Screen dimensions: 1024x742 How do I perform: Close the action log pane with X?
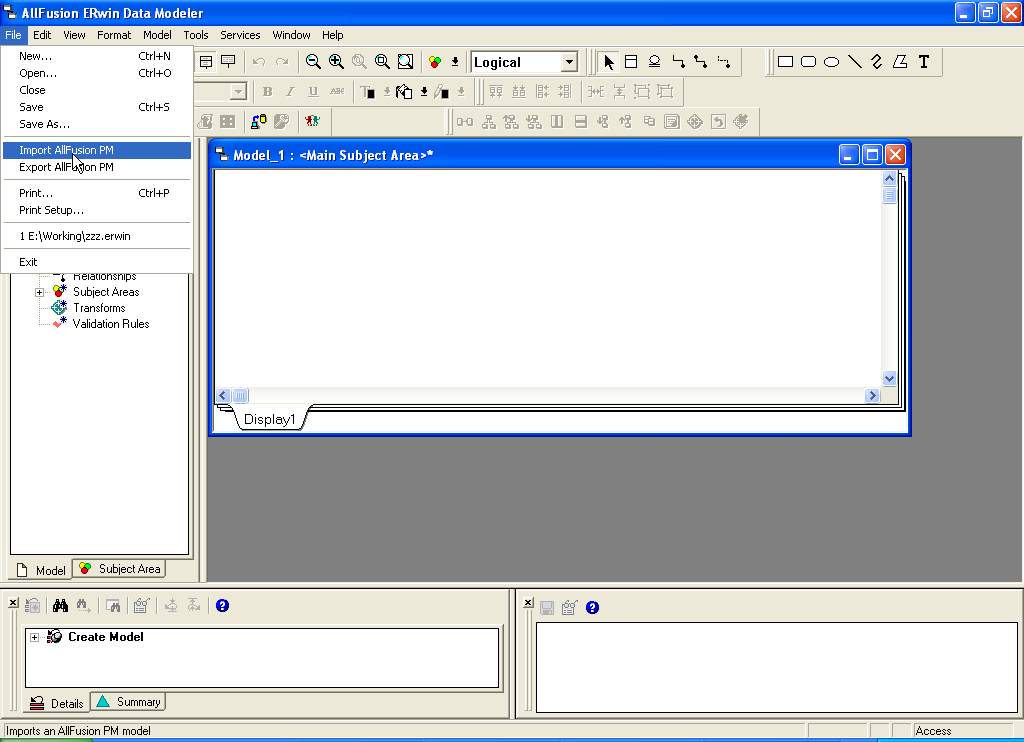tap(13, 603)
